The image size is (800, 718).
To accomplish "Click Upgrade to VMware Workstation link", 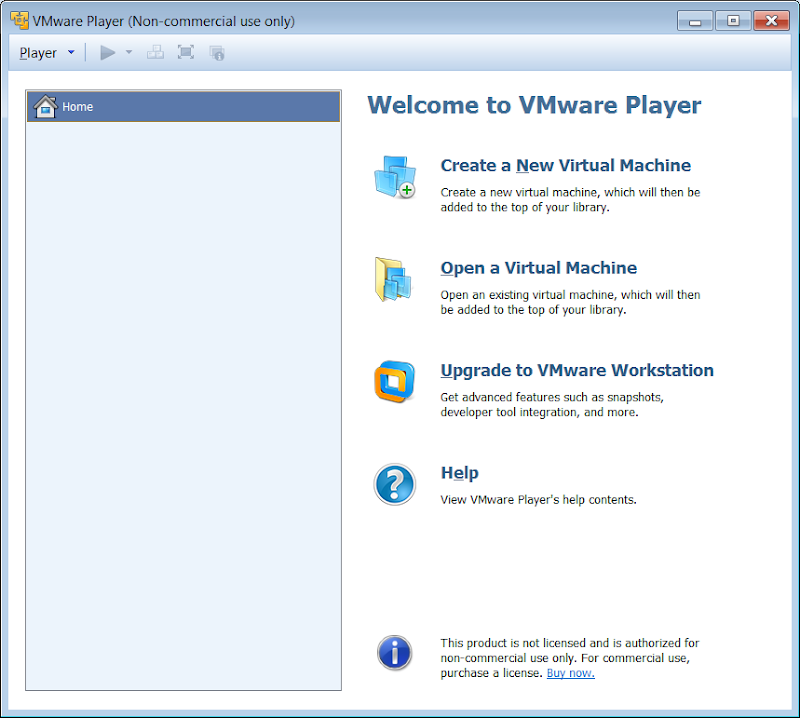I will pyautogui.click(x=577, y=370).
